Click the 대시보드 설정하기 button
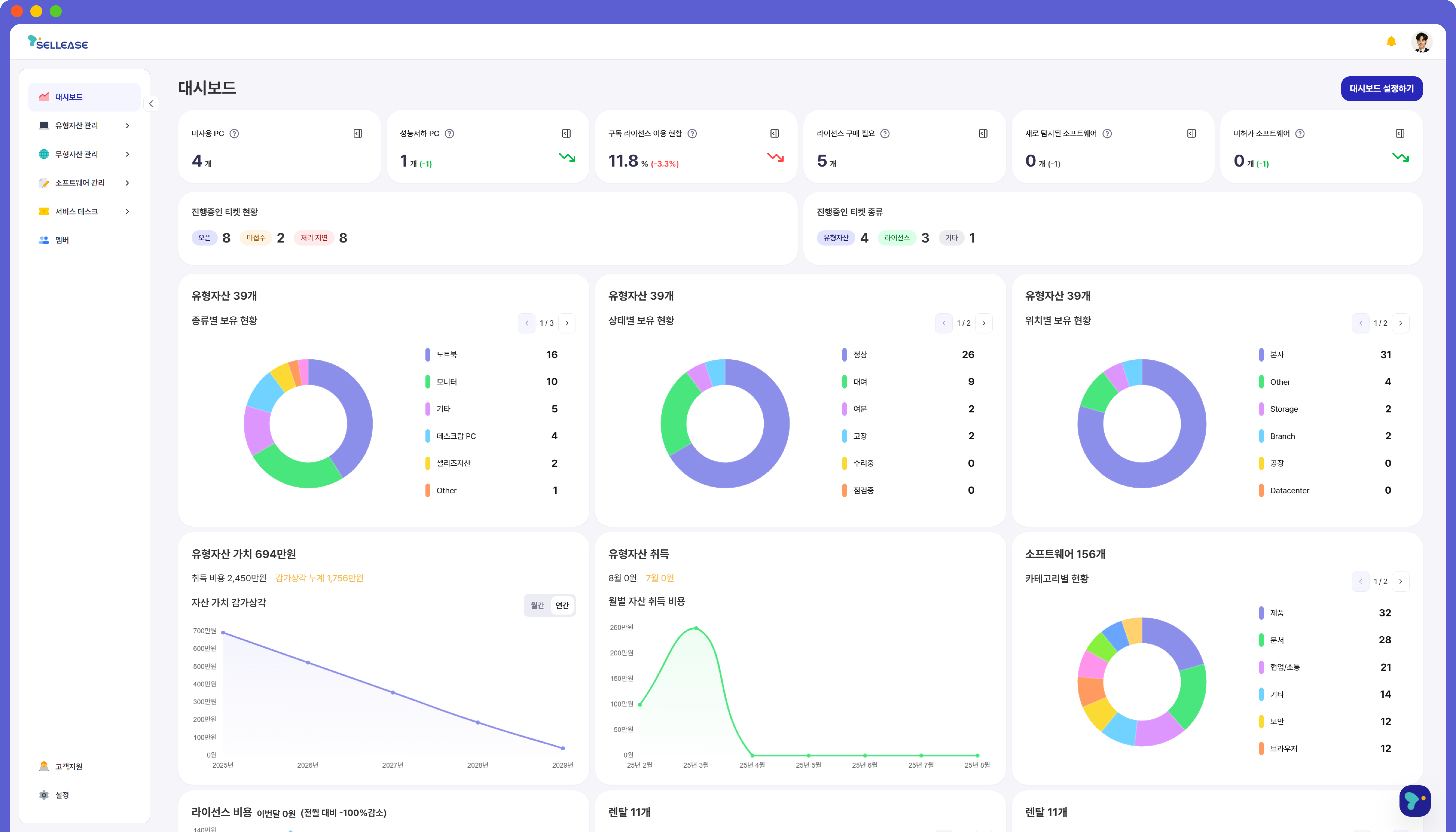This screenshot has height=832, width=1456. (x=1382, y=89)
